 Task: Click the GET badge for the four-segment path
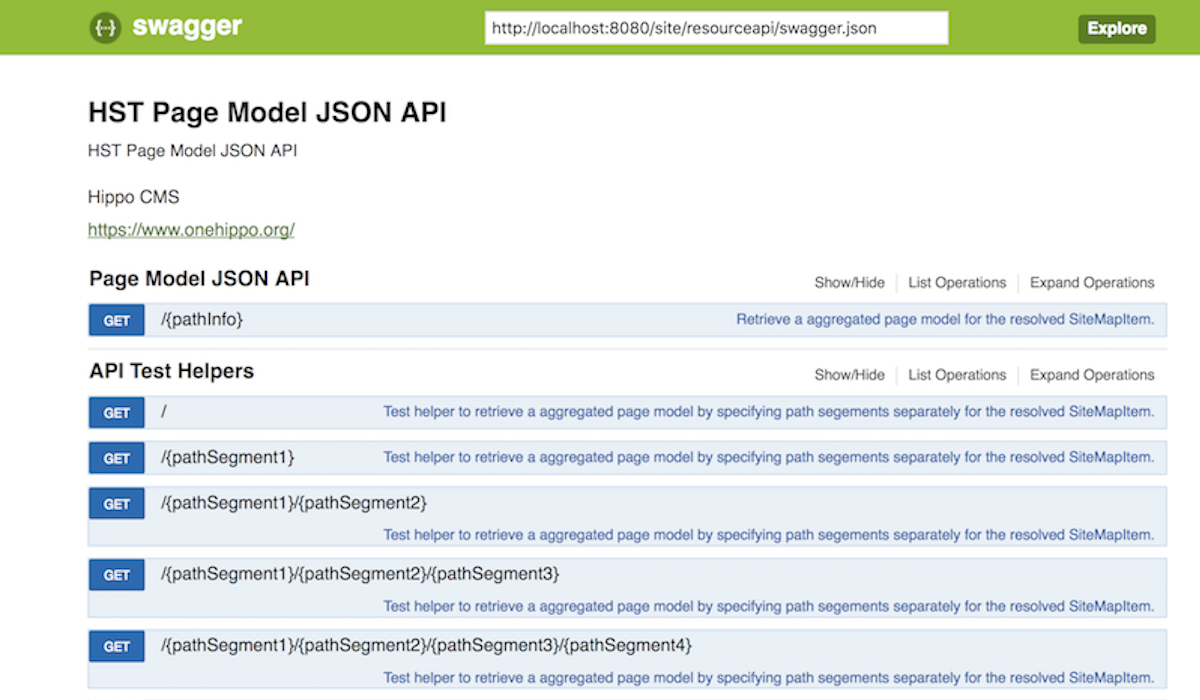coord(117,646)
